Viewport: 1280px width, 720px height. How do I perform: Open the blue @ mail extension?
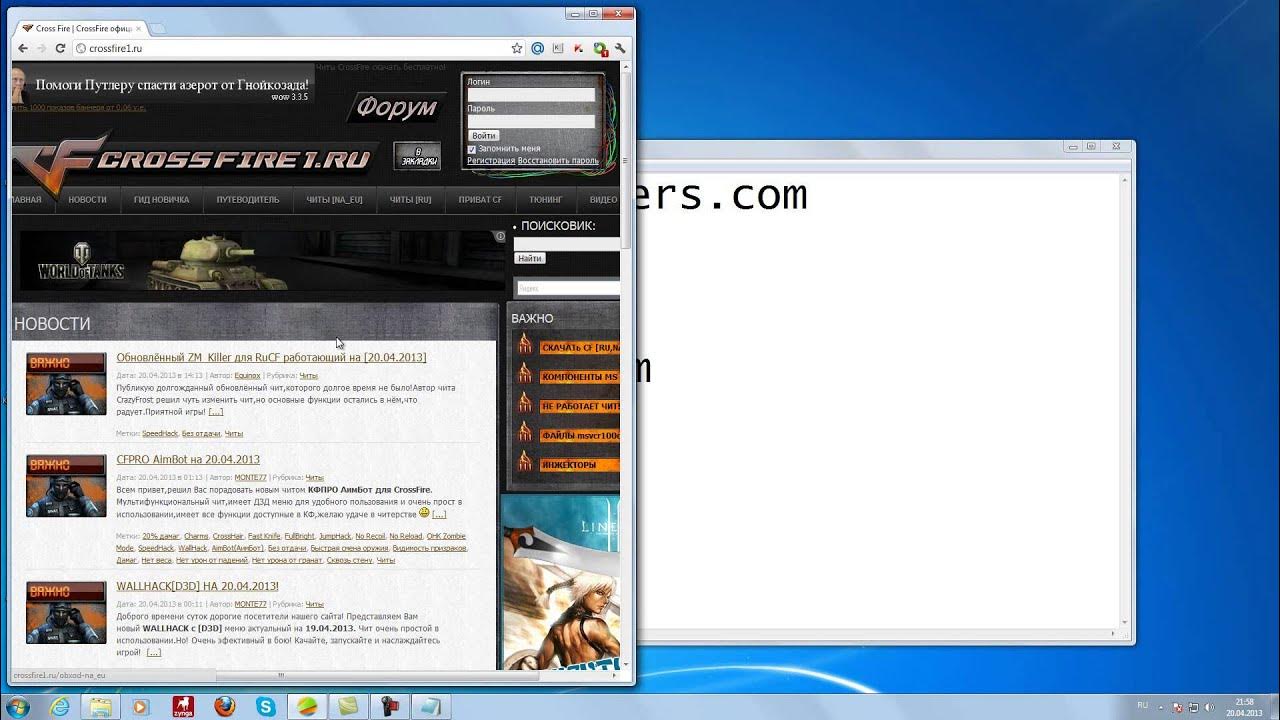coord(538,48)
